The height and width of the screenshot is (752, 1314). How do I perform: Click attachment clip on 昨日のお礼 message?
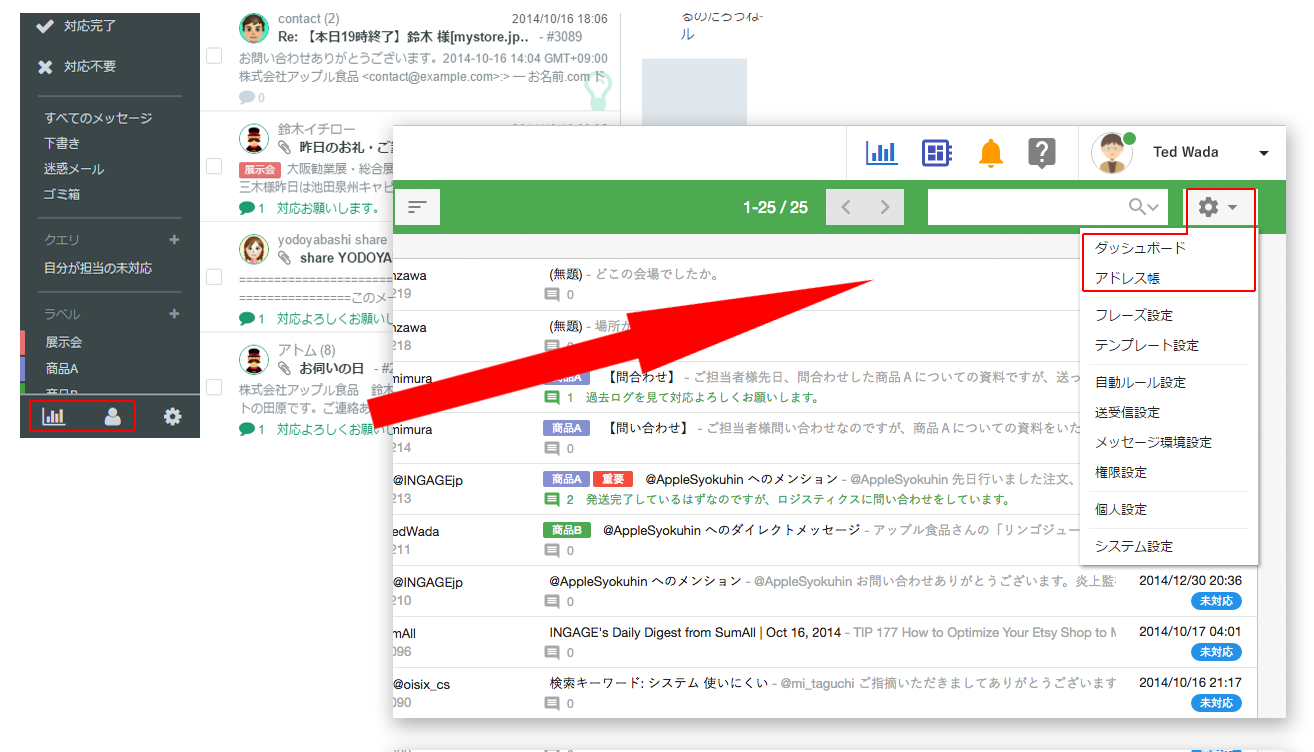pos(284,147)
